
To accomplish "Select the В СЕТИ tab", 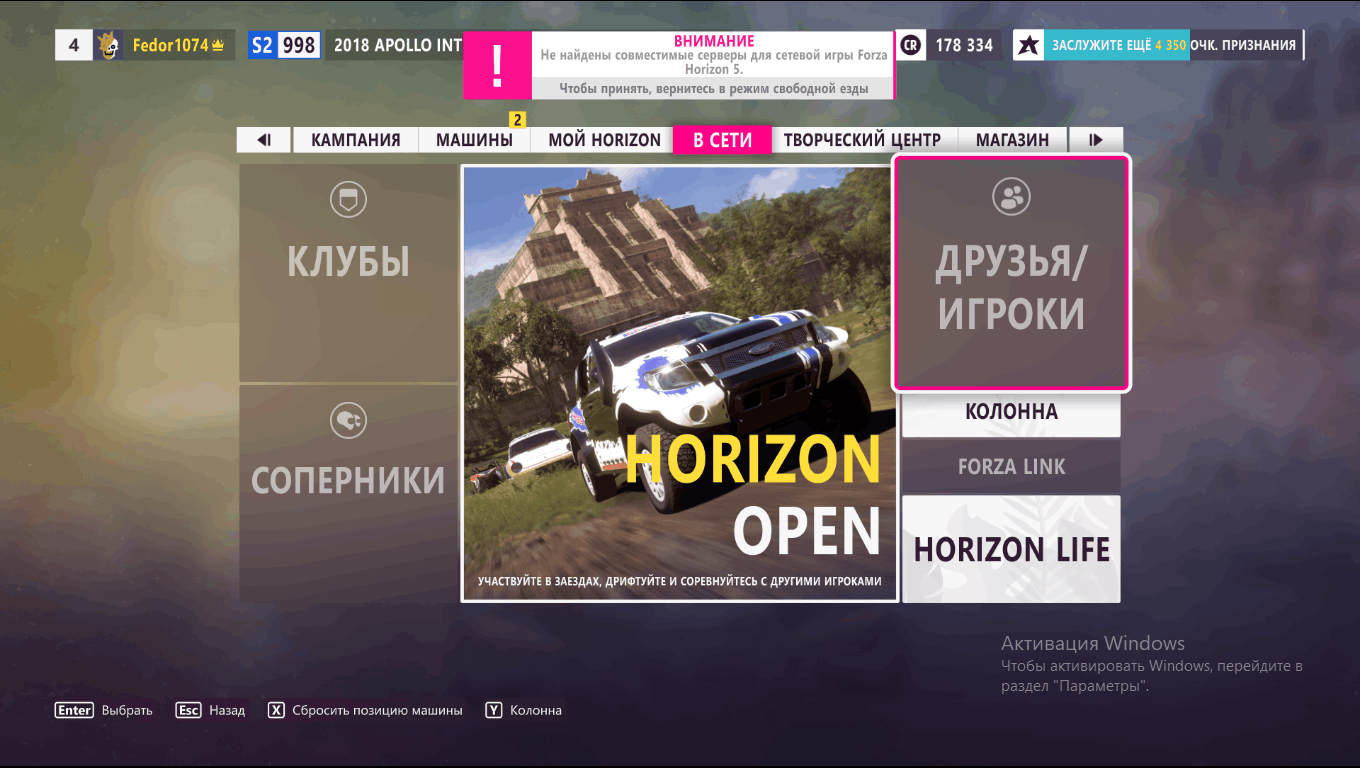I will [723, 139].
